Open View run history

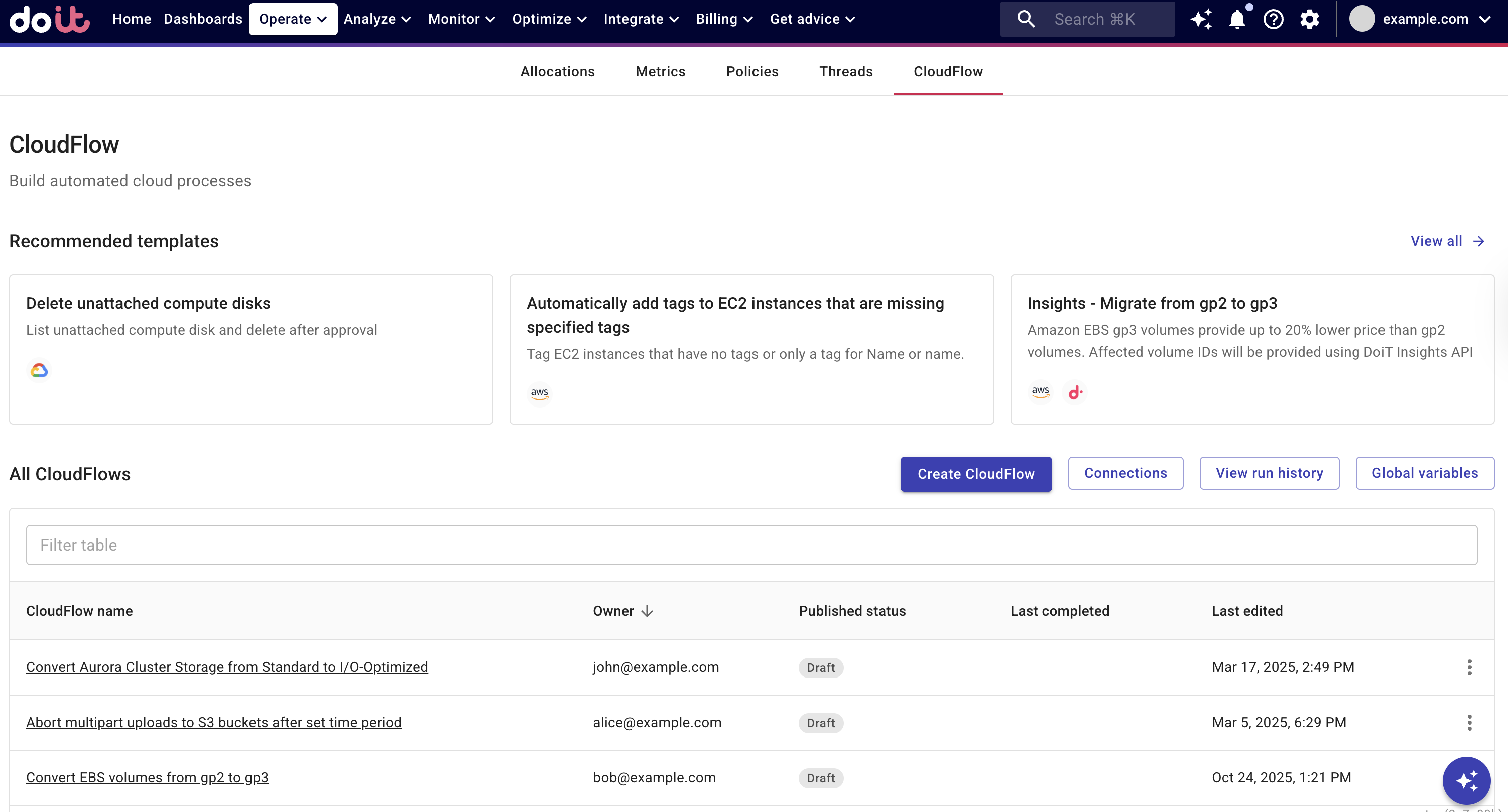pyautogui.click(x=1269, y=473)
